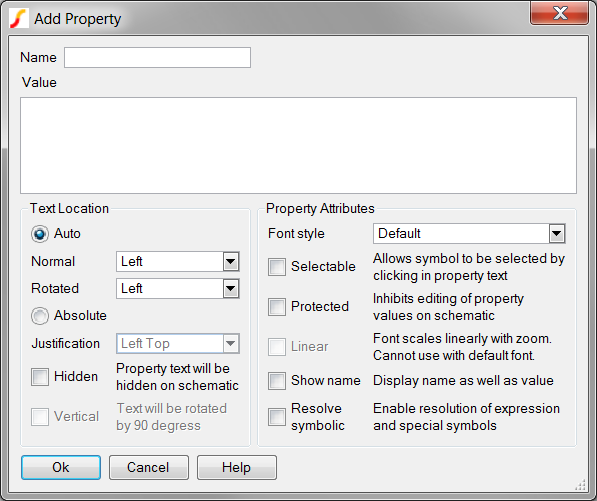Toggle the Linear font checkbox
Screen dimensions: 597x501
[277, 347]
